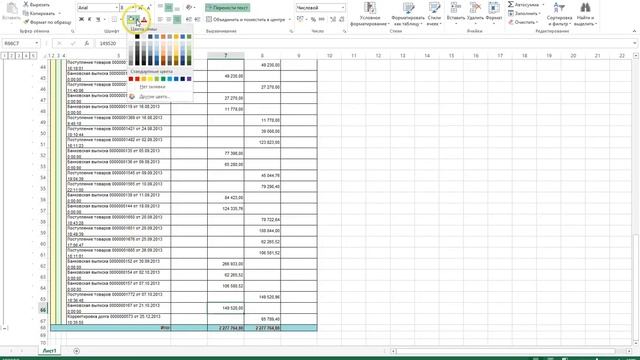This screenshot has height=360, width=640.
Task: Decrease font size with small A icon
Action: 149,8
